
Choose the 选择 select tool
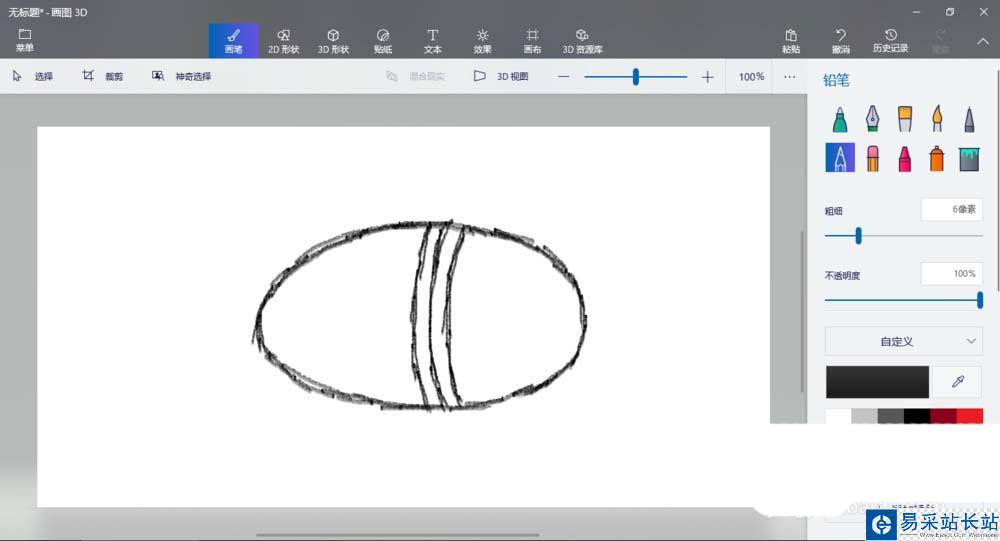pyautogui.click(x=33, y=76)
